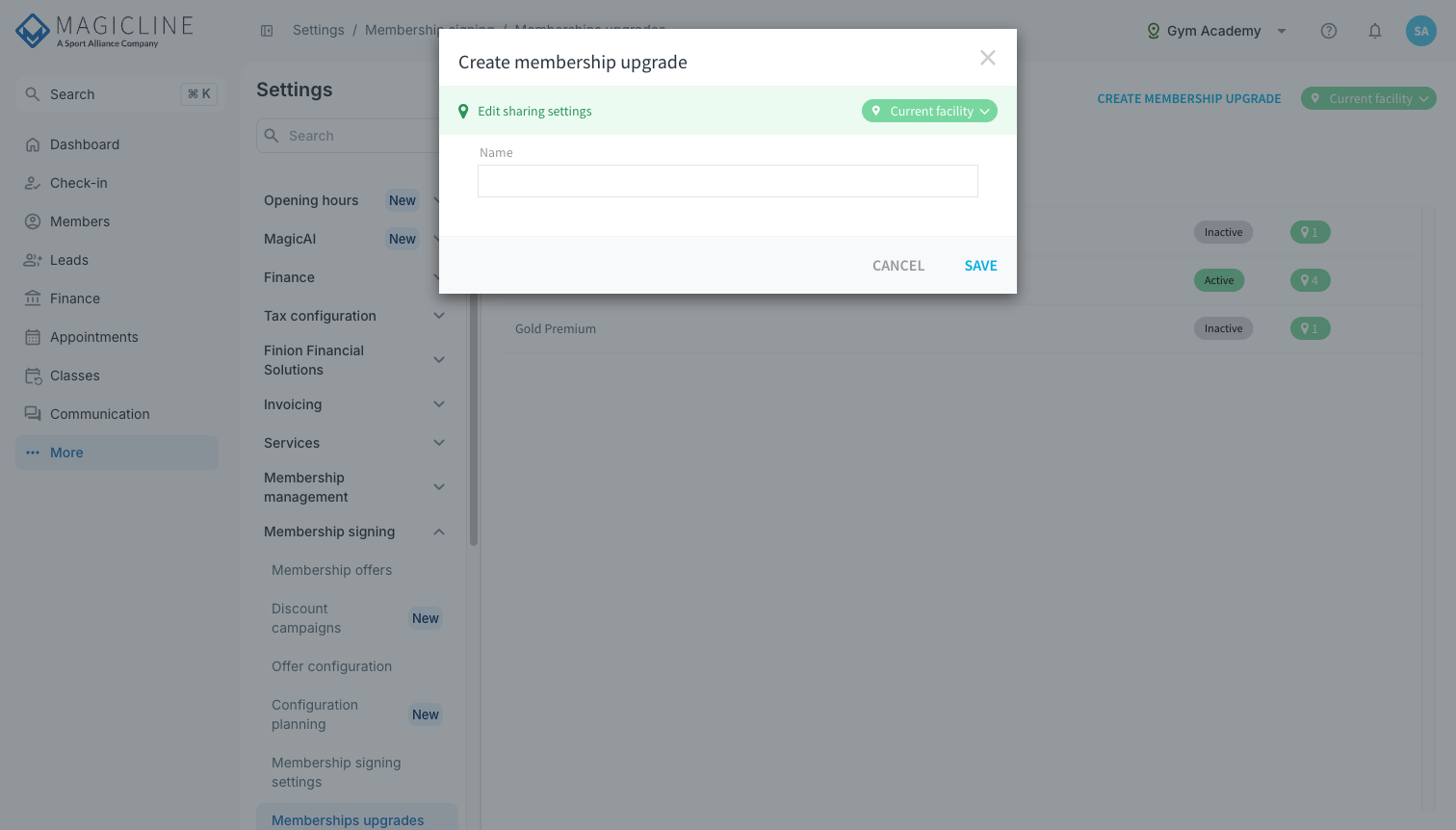
Task: Click the Magicline logo
Action: click(105, 31)
